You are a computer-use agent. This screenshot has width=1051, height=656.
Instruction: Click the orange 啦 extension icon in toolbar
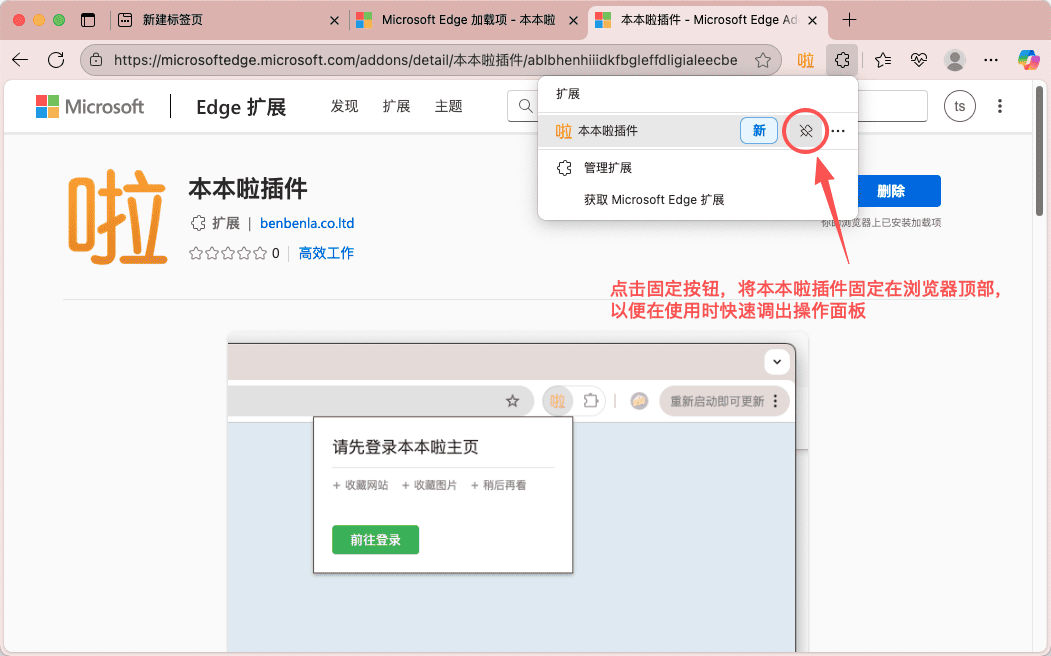(x=805, y=60)
